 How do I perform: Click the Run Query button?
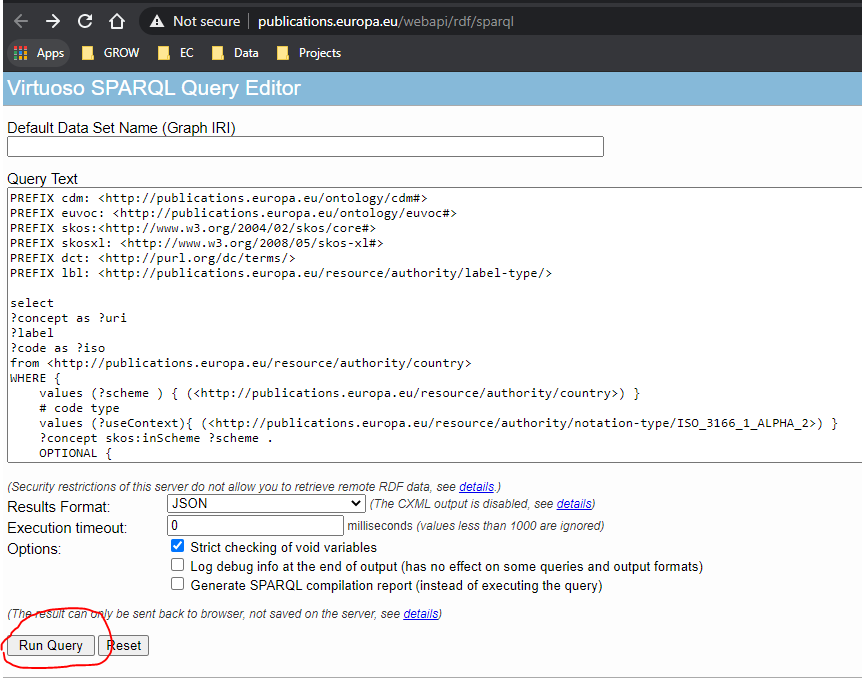click(51, 645)
